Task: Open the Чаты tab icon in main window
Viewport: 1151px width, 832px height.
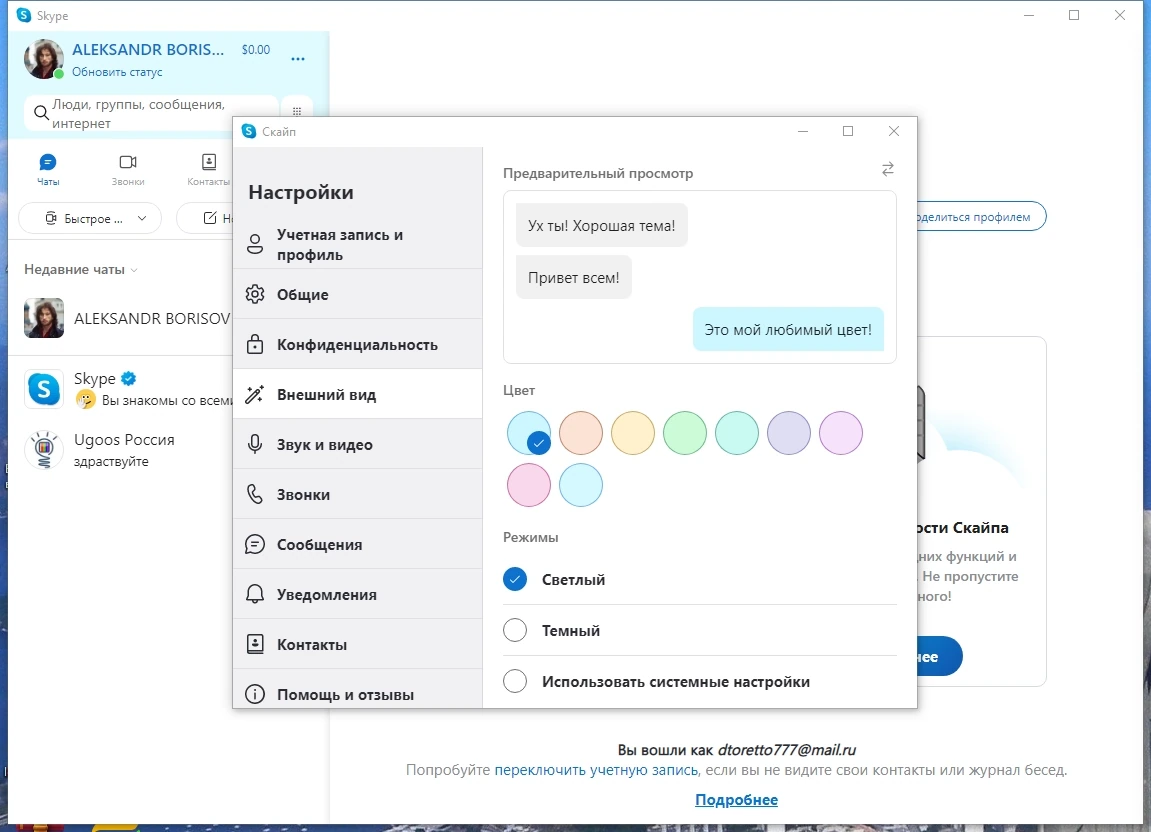Action: [x=48, y=162]
